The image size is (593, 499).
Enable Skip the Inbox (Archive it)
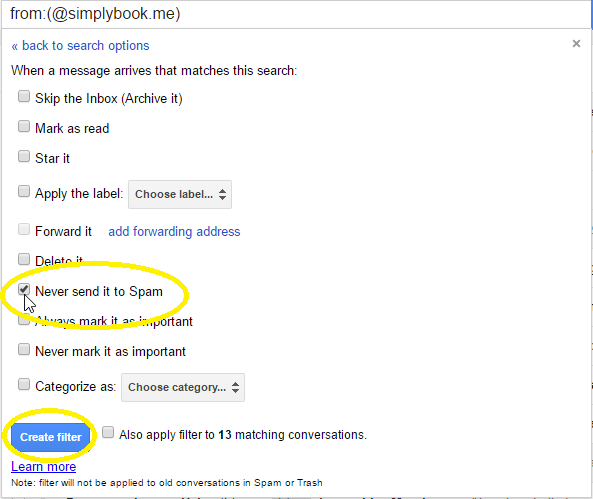(24, 96)
